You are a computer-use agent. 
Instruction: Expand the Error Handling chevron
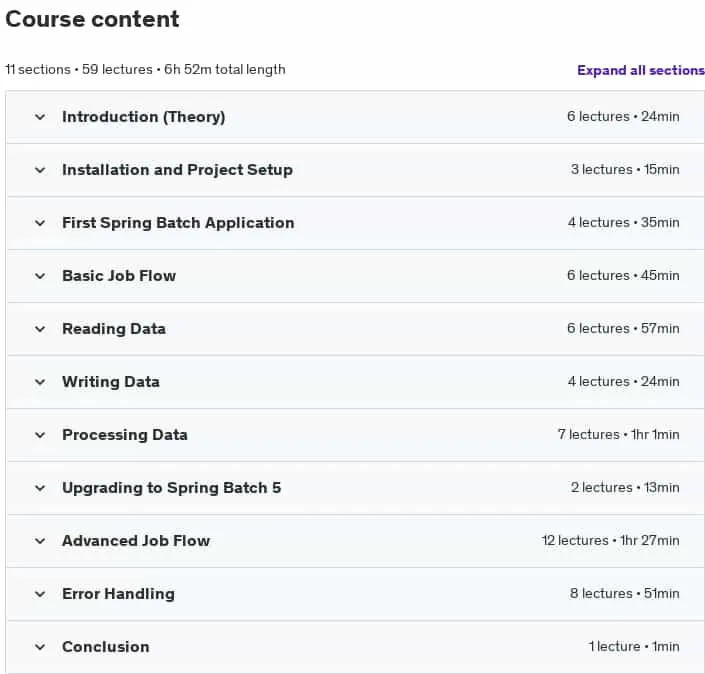coord(40,594)
